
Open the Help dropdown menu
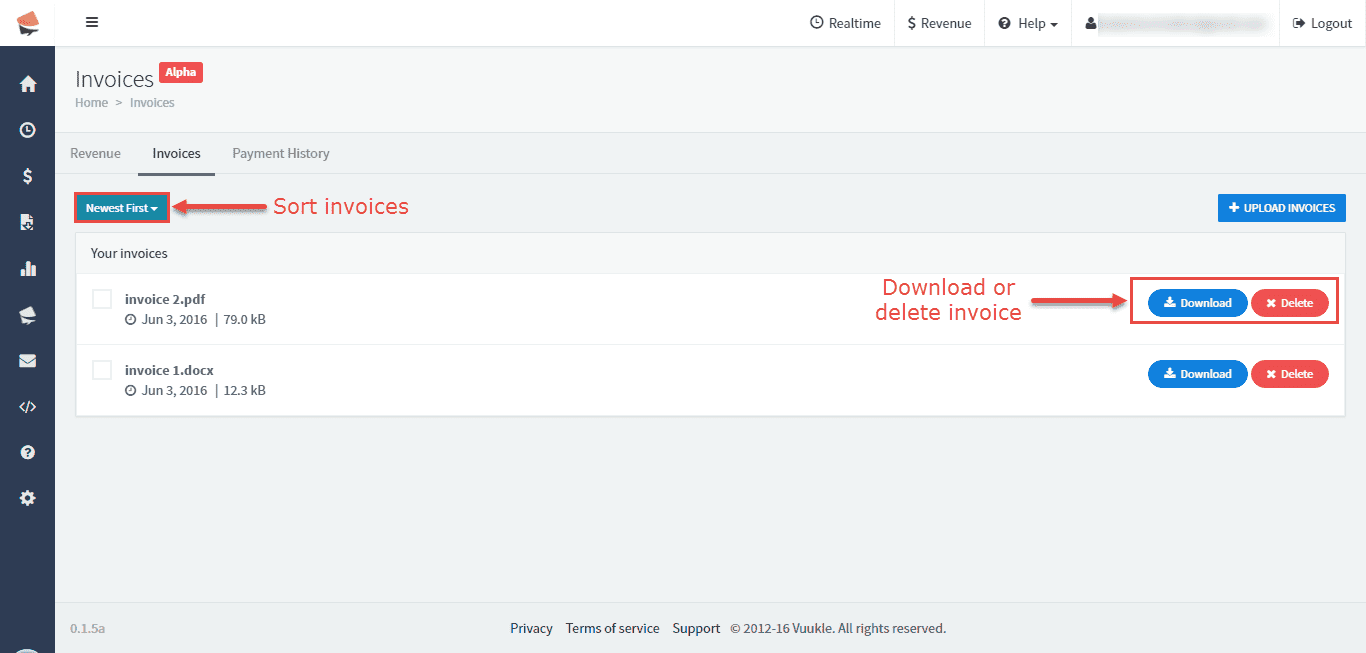[x=1028, y=23]
